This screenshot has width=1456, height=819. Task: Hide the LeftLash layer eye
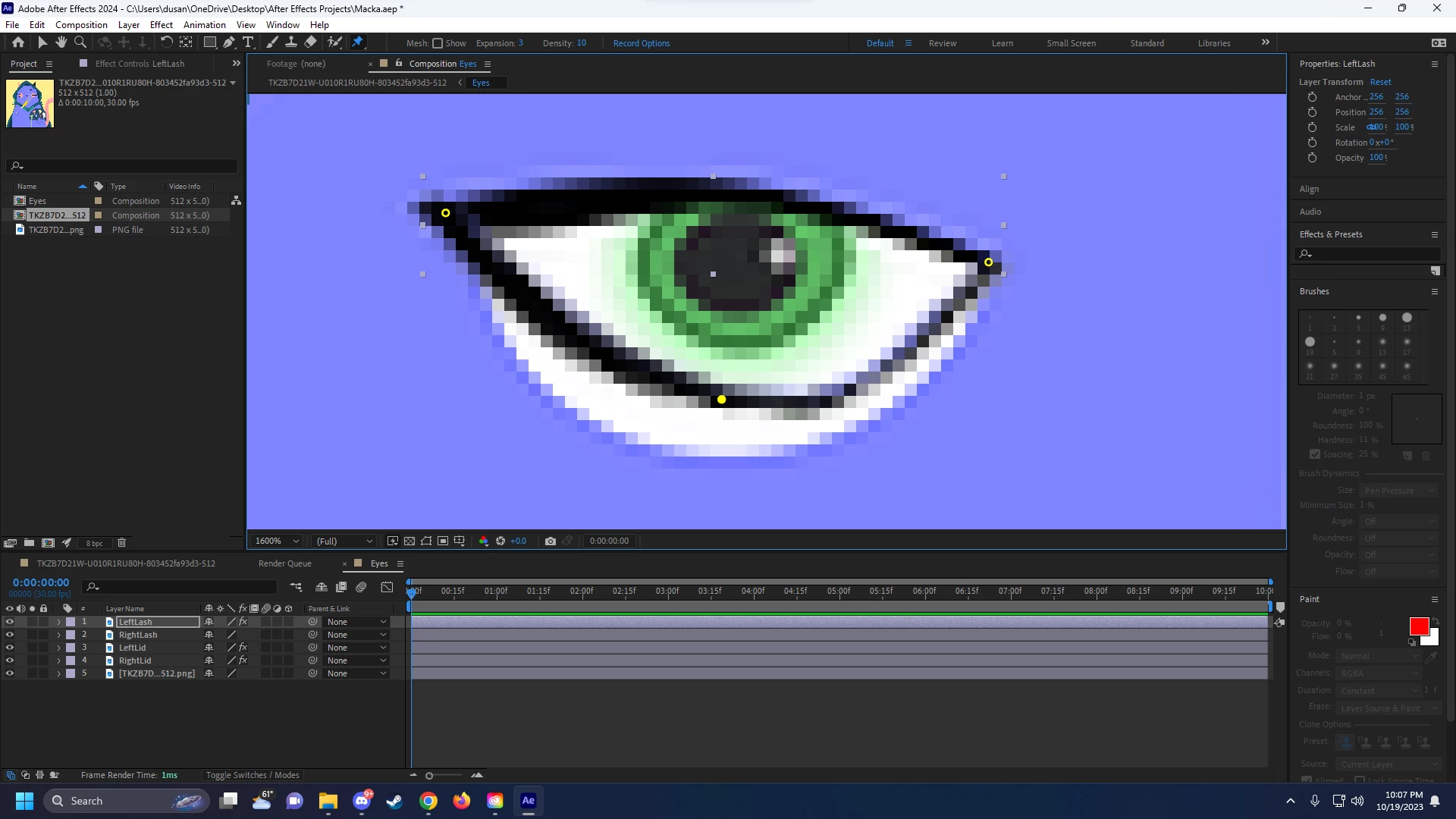[9, 622]
